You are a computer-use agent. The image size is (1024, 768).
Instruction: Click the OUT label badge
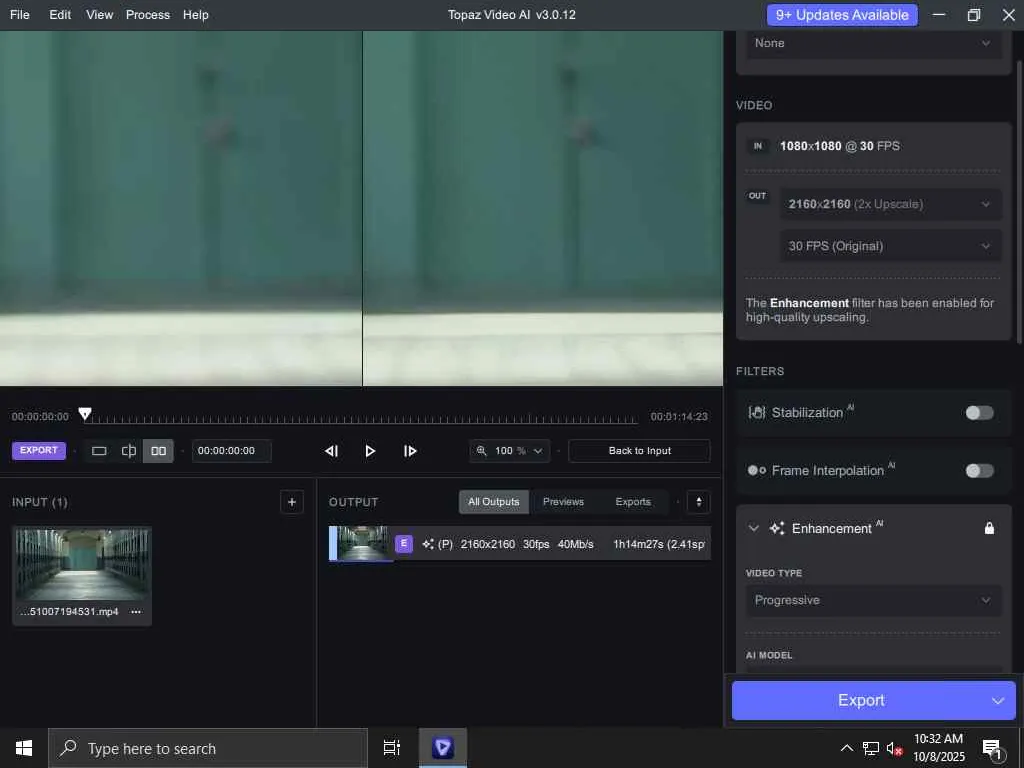[758, 196]
